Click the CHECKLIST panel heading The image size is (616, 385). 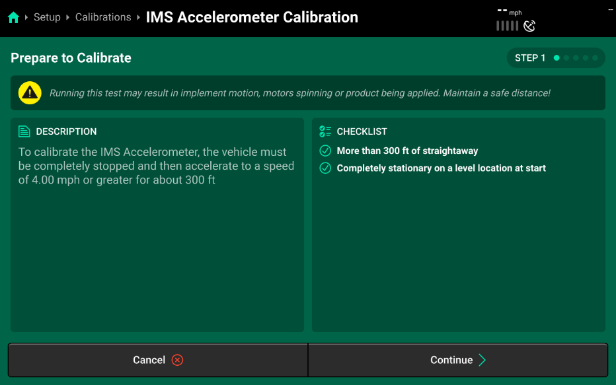point(362,132)
